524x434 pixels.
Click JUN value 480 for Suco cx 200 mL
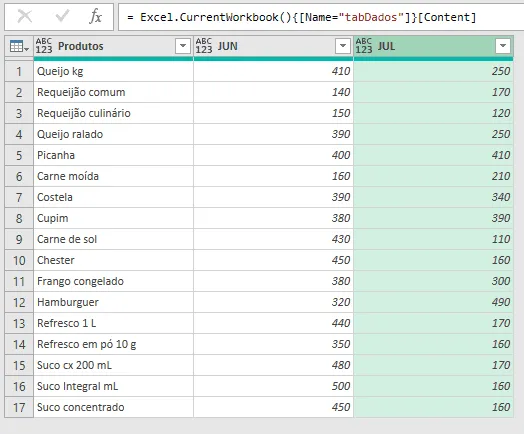(x=273, y=365)
